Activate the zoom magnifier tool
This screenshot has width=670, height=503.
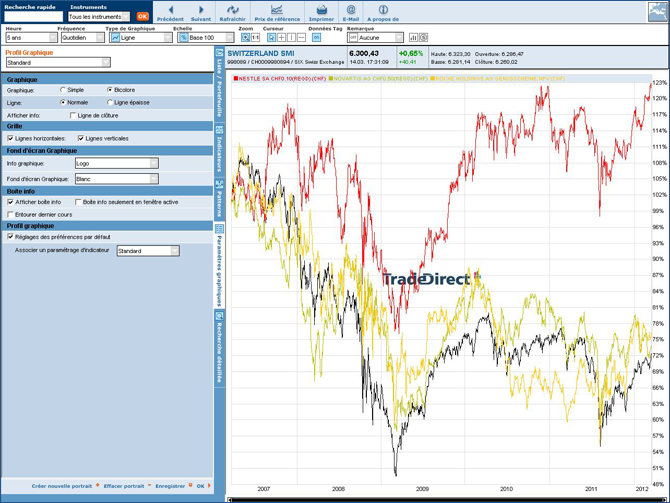pos(245,38)
